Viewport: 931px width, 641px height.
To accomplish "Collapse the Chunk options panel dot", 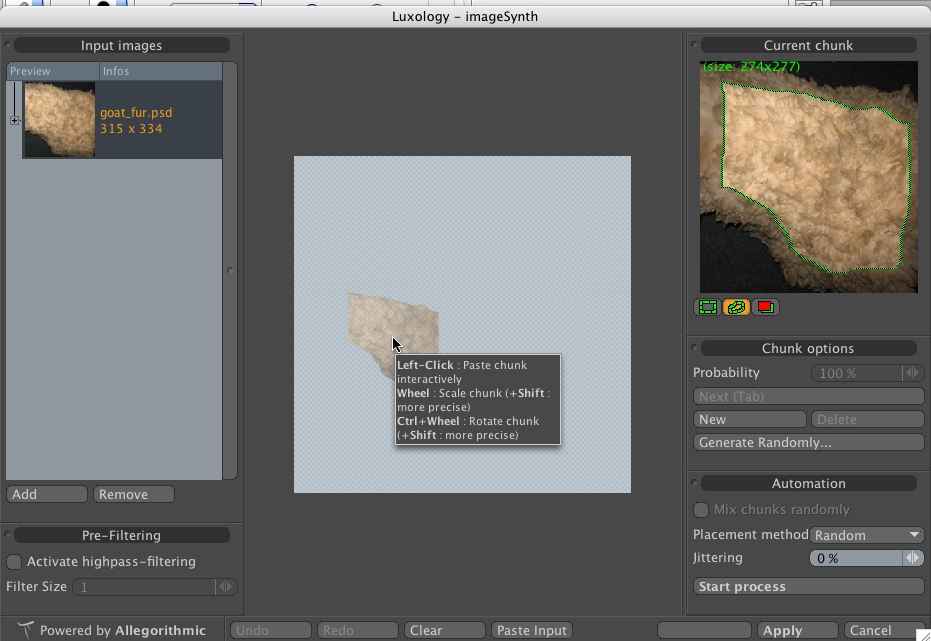I will click(695, 349).
